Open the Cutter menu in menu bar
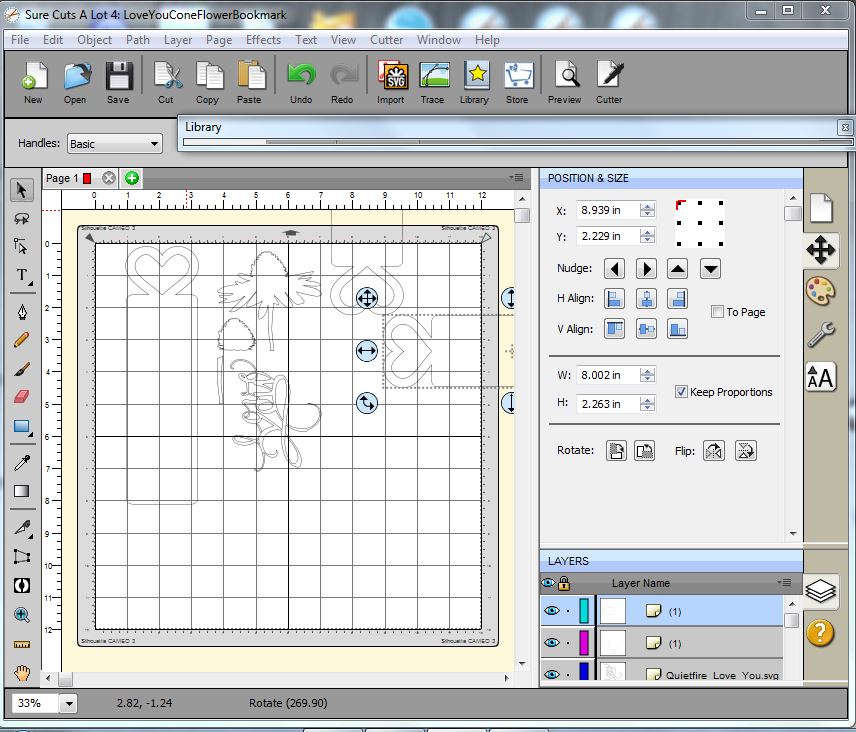 point(386,40)
